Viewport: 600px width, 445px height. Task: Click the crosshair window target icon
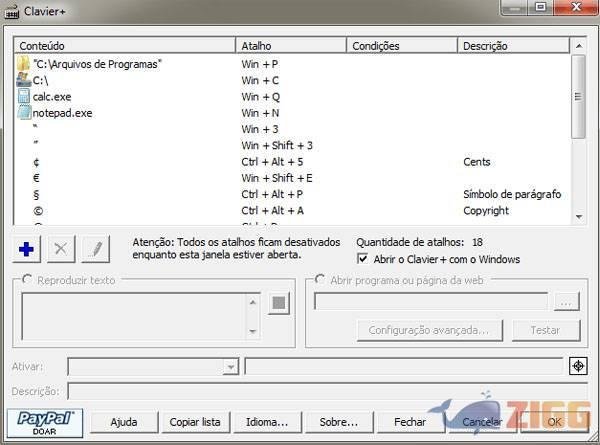click(577, 366)
